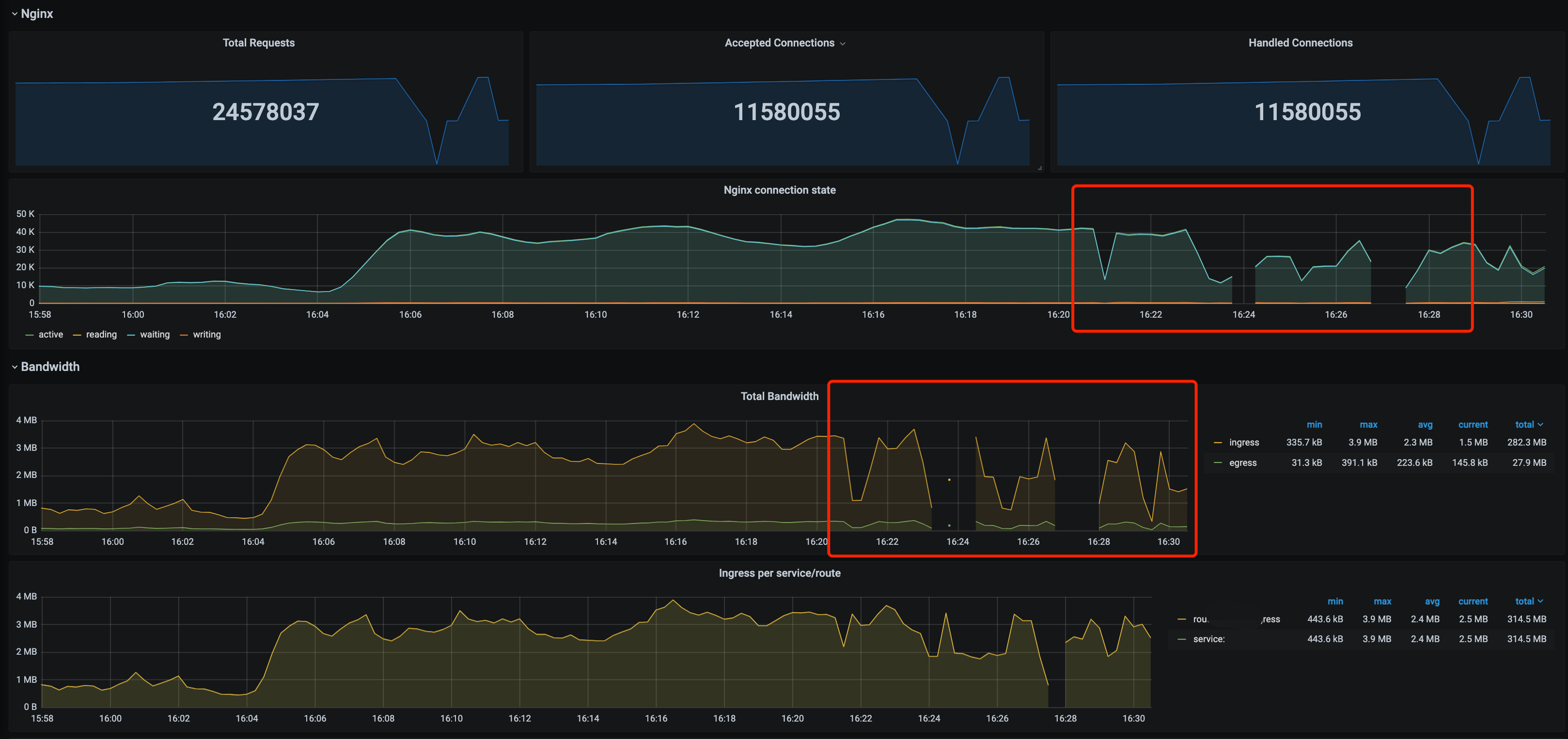Click the service: row in Ingress legend table
Image resolution: width=1568 pixels, height=739 pixels.
[x=1209, y=639]
